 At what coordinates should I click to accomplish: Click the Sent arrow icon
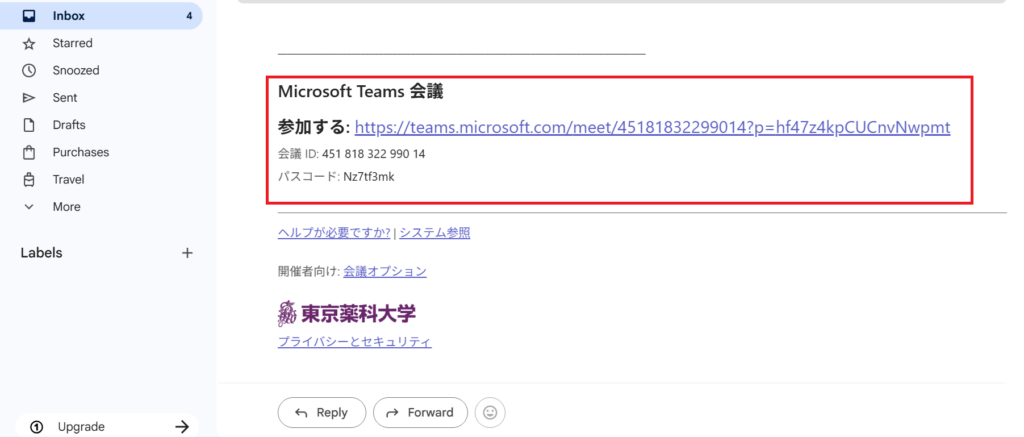point(29,98)
